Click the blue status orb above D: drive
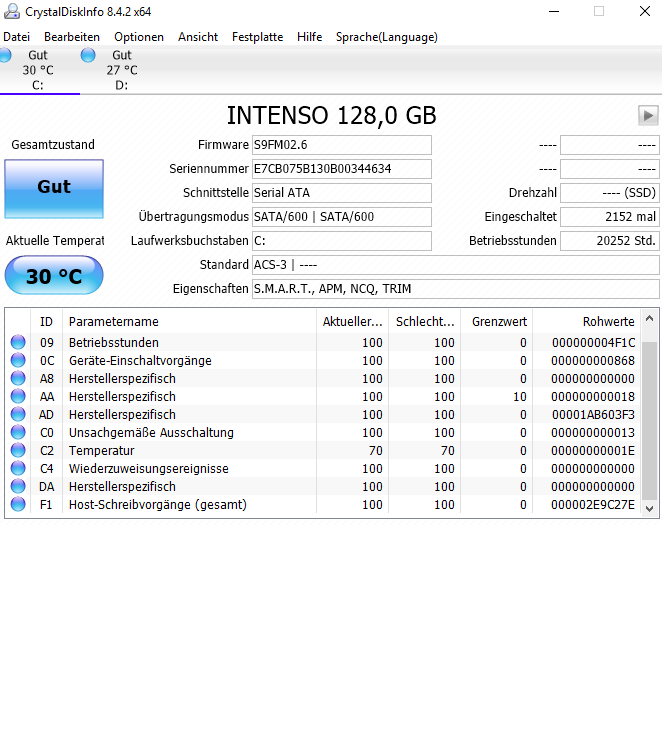 88,55
